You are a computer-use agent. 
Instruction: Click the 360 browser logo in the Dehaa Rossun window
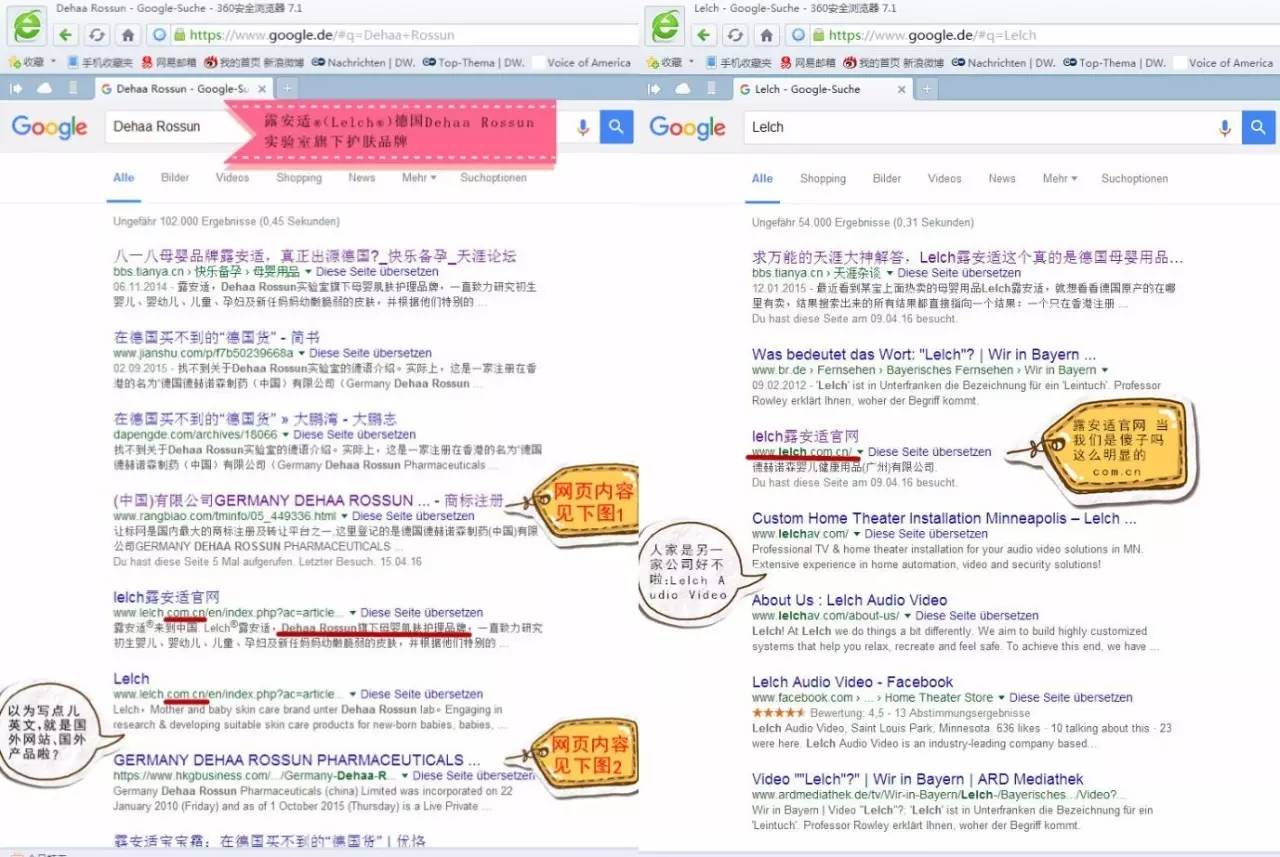pos(27,28)
